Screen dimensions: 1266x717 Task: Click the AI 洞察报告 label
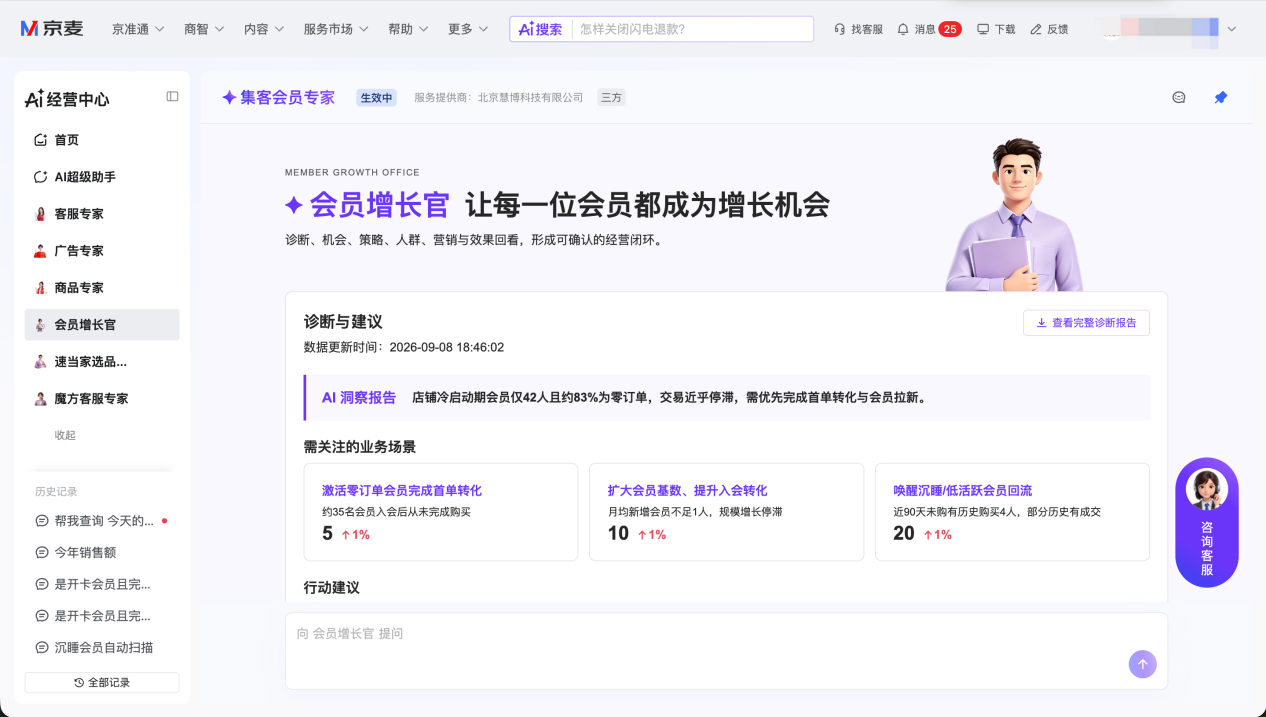coord(358,397)
